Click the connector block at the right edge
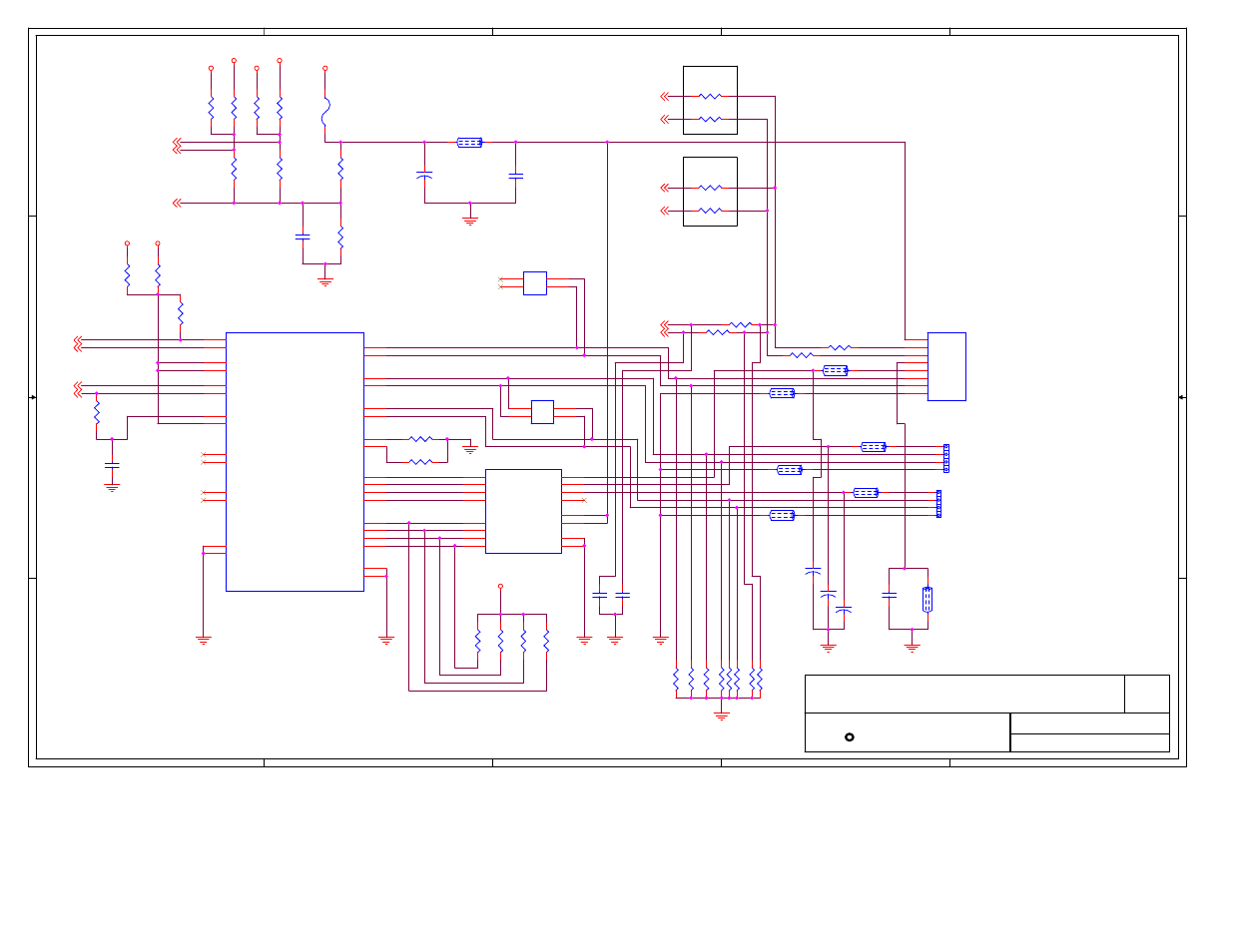 pos(946,366)
